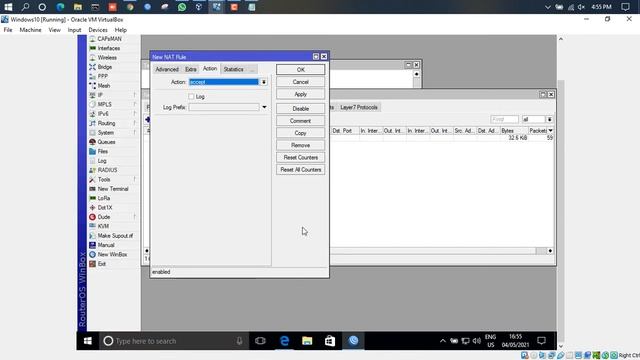Click the Find field in Firewall window
Image resolution: width=640 pixels, height=360 pixels.
point(504,119)
